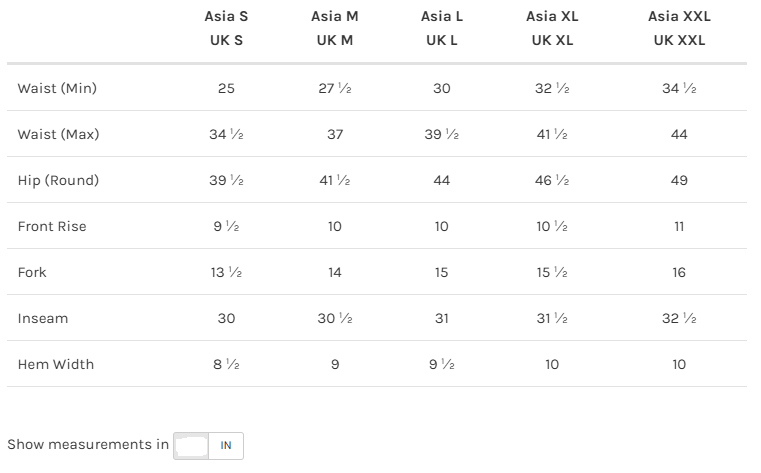The width and height of the screenshot is (761, 473).
Task: Click the Fork value 15 for Asia L
Action: 441,272
